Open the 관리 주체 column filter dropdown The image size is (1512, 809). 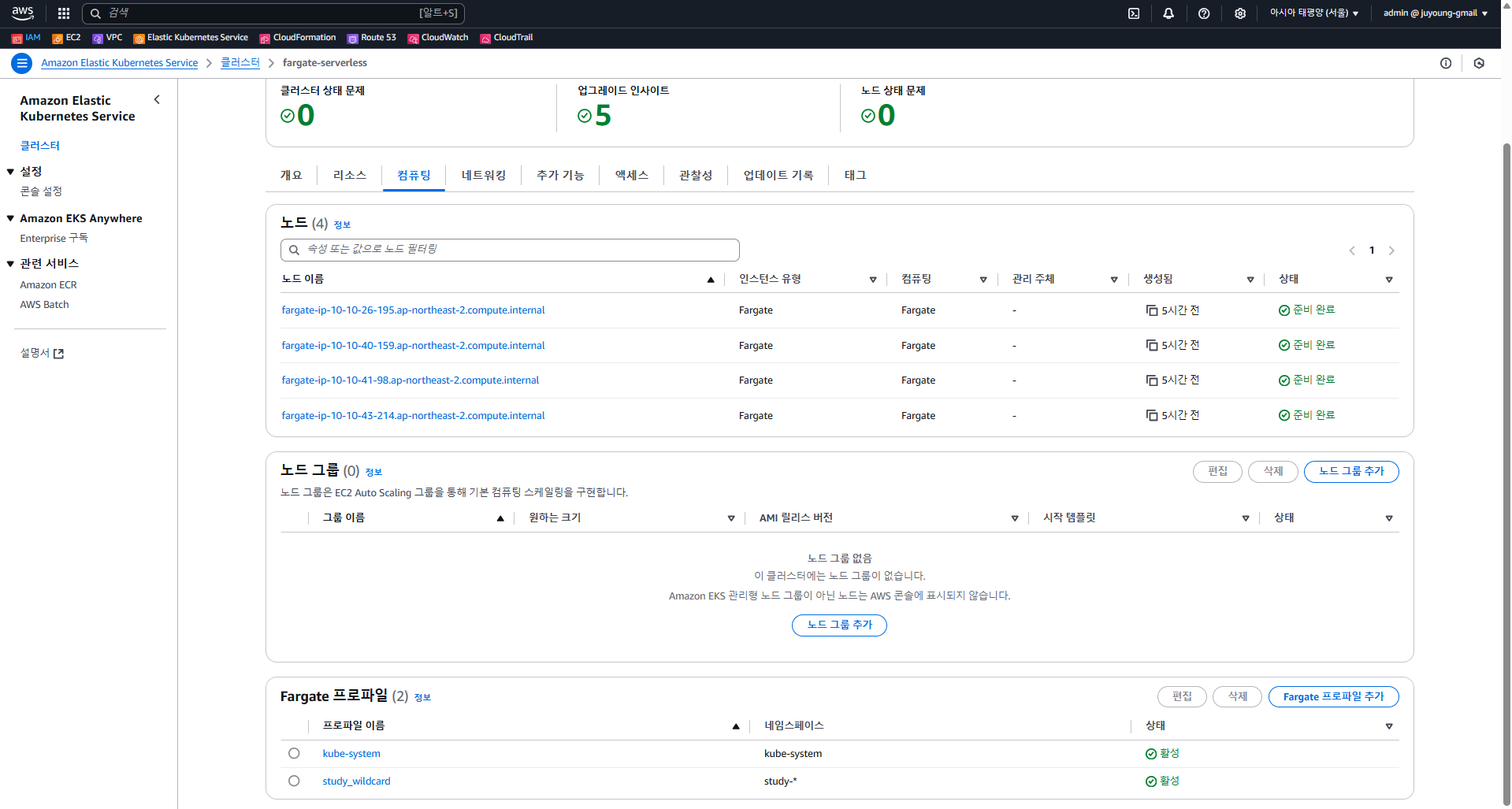[1114, 280]
